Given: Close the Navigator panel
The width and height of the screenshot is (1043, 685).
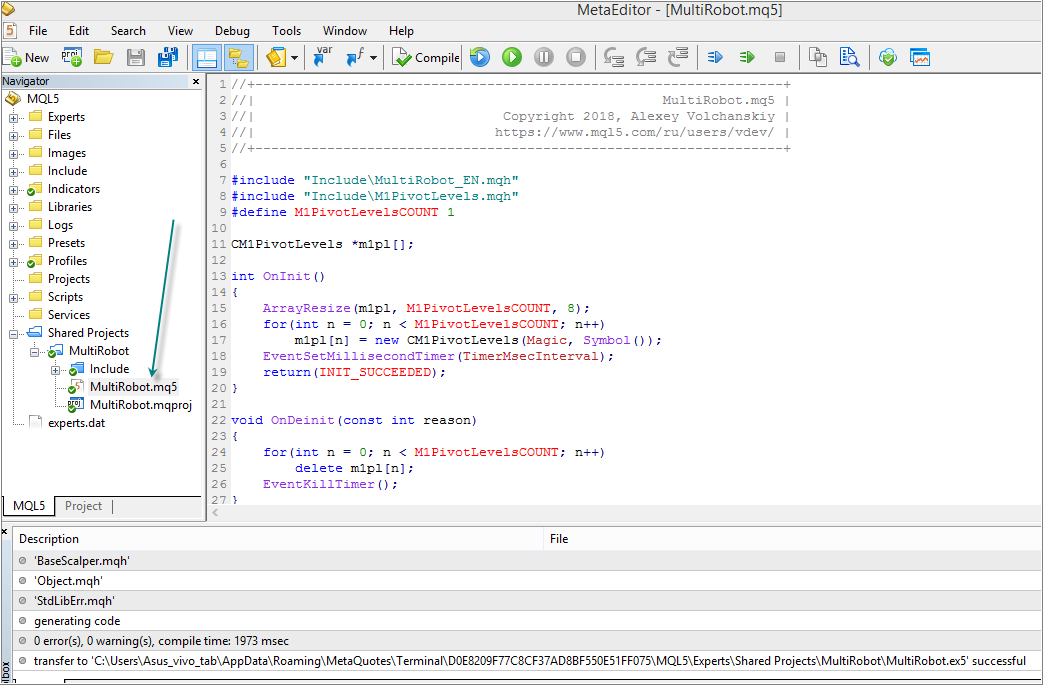Looking at the screenshot, I should 196,81.
